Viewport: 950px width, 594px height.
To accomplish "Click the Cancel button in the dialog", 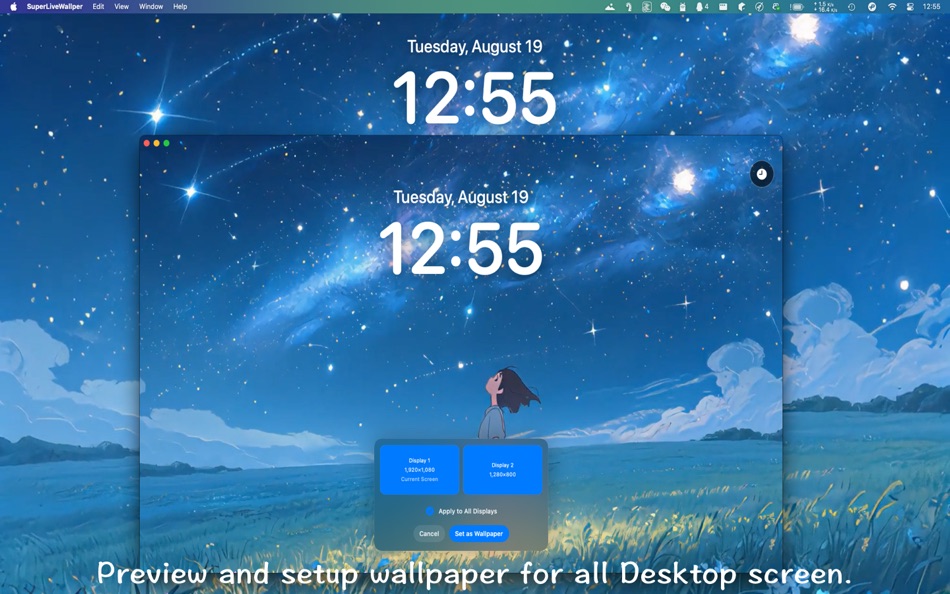I will tap(429, 533).
